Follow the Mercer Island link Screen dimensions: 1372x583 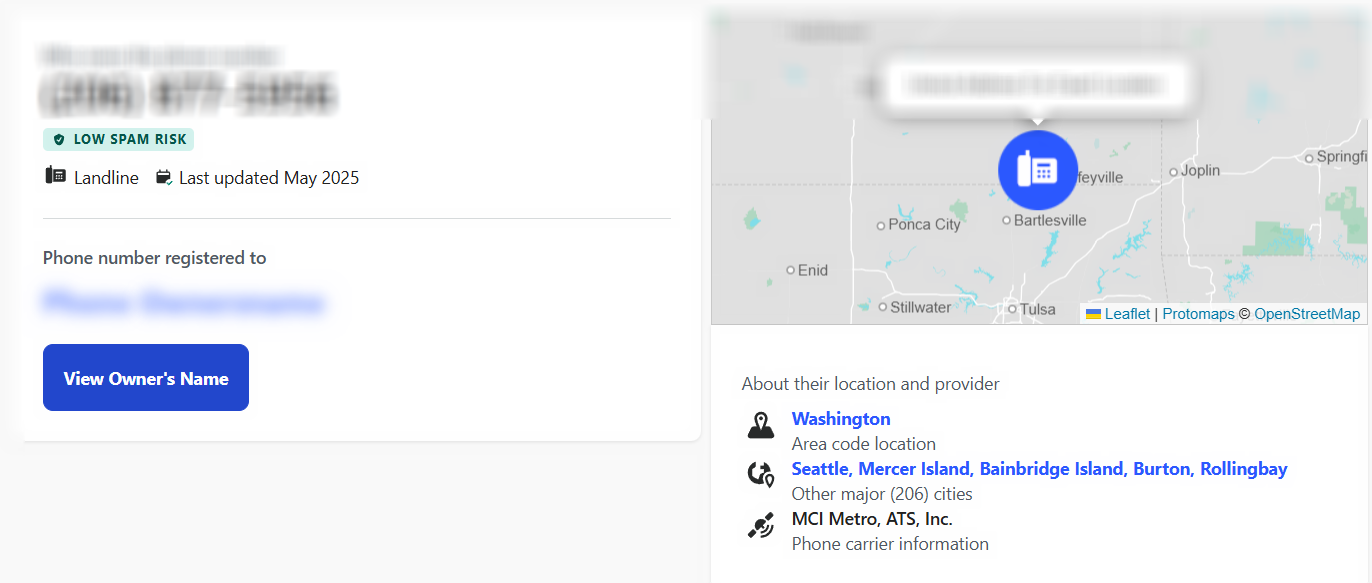914,469
